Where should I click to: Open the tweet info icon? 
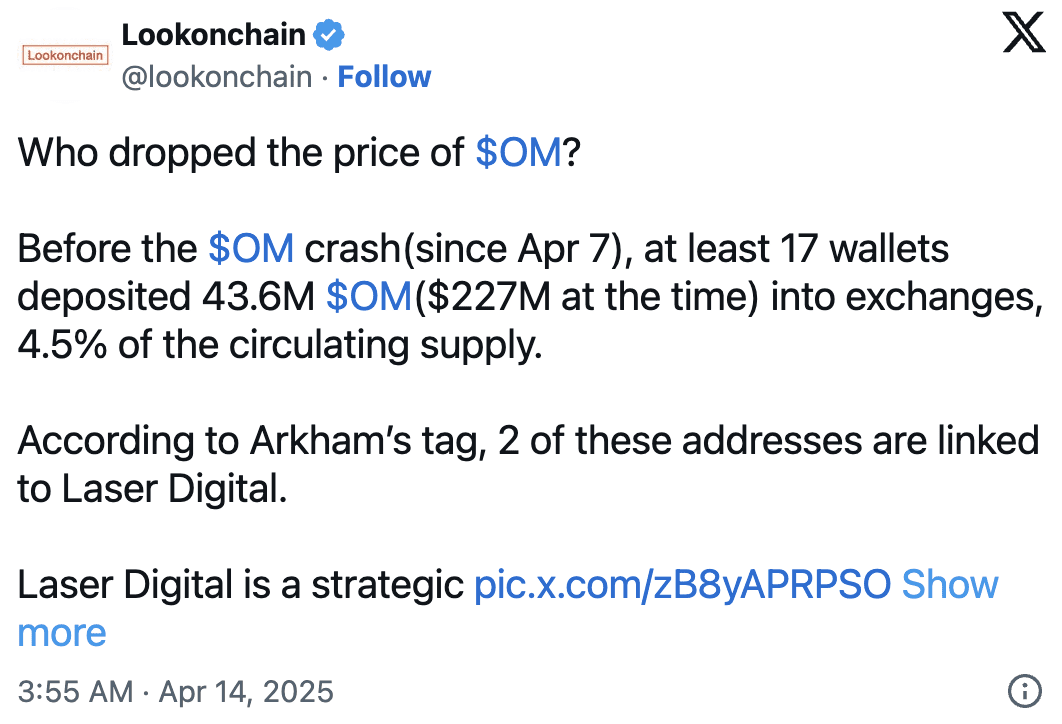[1025, 691]
